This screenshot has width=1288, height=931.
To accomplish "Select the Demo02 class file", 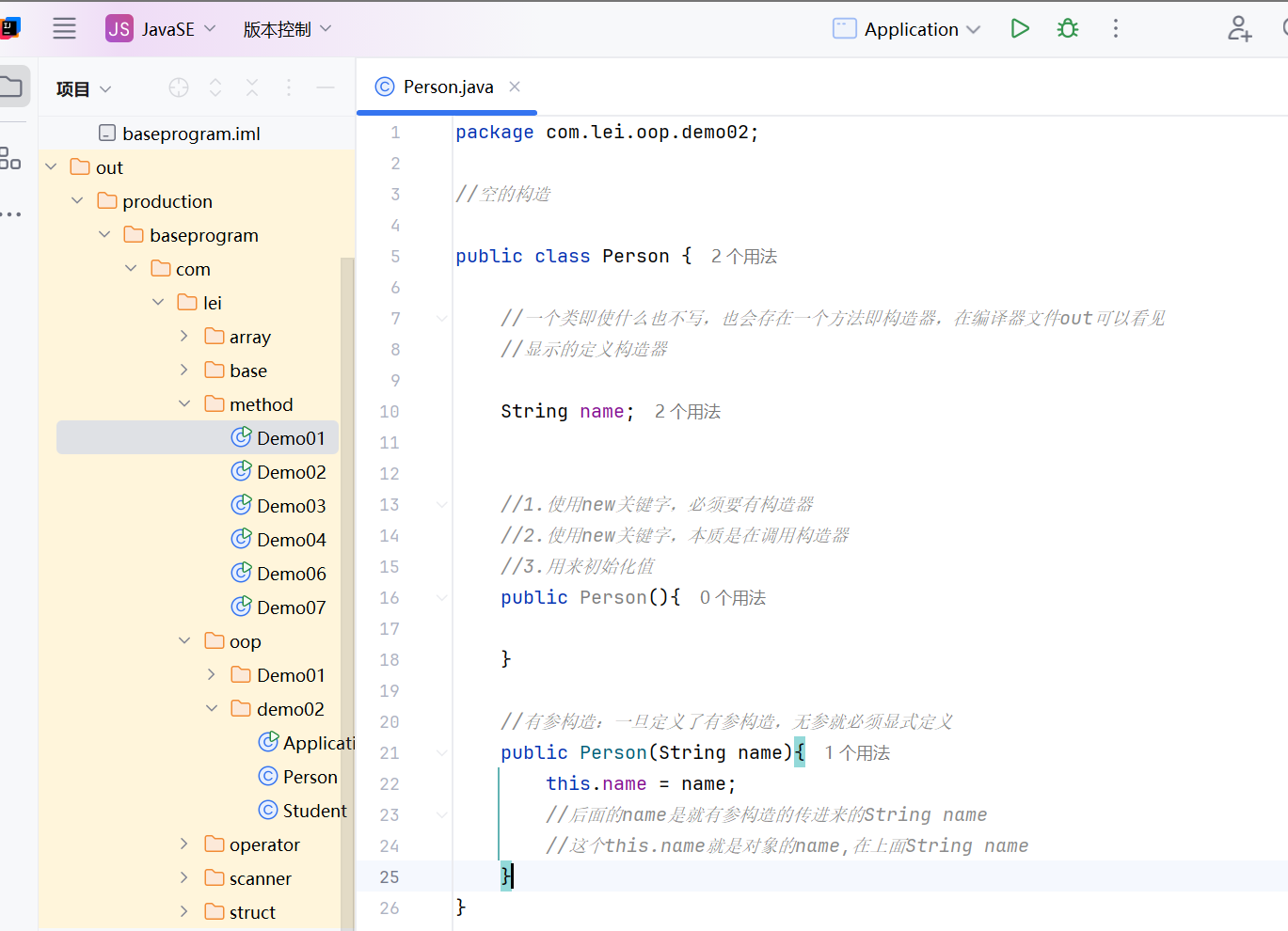I will pyautogui.click(x=278, y=472).
